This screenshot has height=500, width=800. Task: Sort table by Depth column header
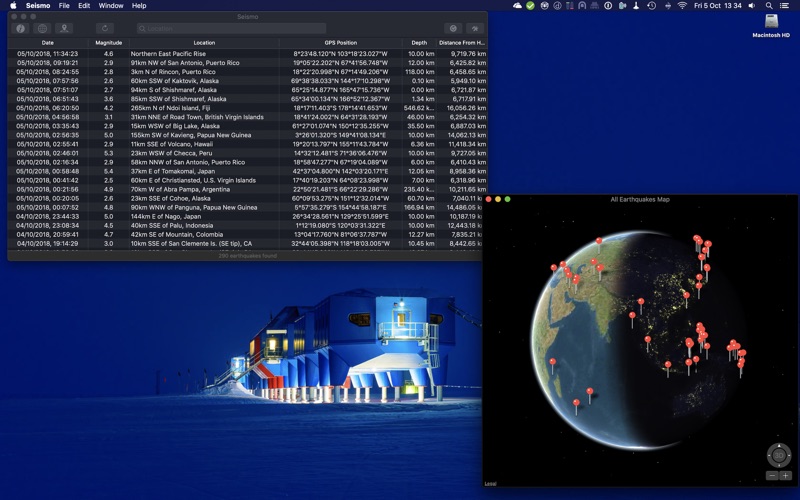click(x=419, y=43)
